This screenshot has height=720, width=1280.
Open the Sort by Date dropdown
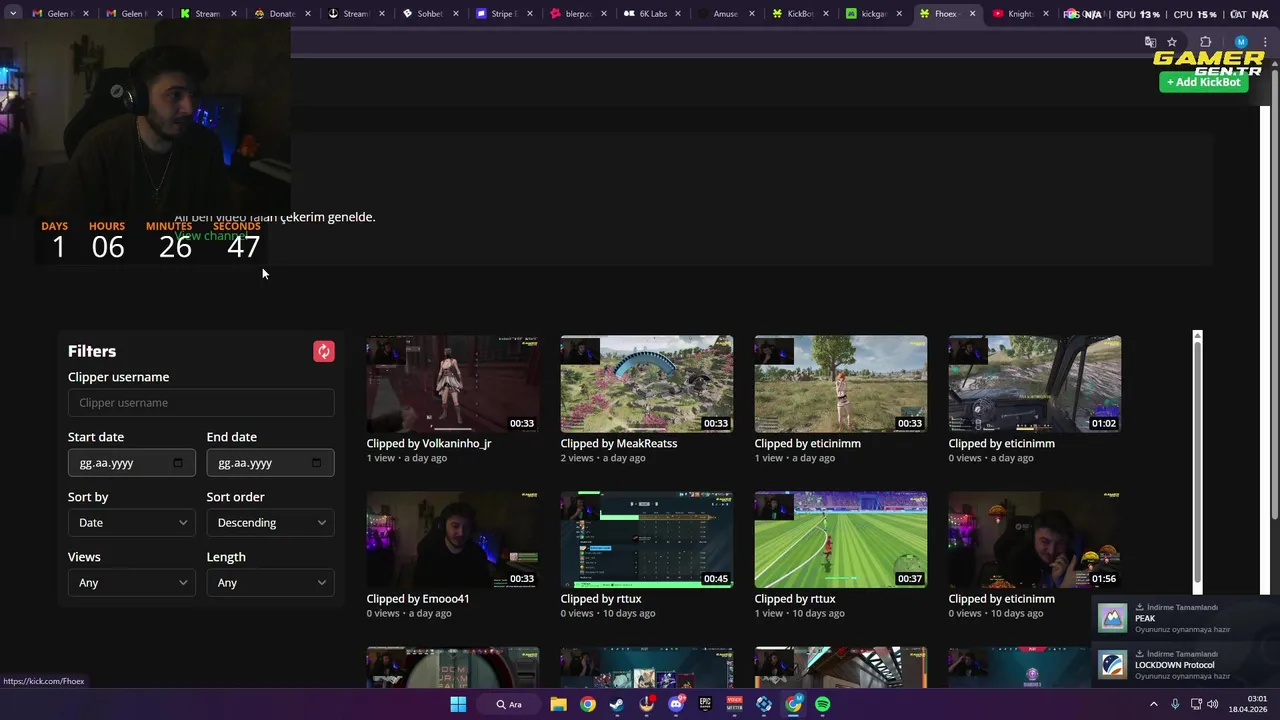pyautogui.click(x=132, y=522)
